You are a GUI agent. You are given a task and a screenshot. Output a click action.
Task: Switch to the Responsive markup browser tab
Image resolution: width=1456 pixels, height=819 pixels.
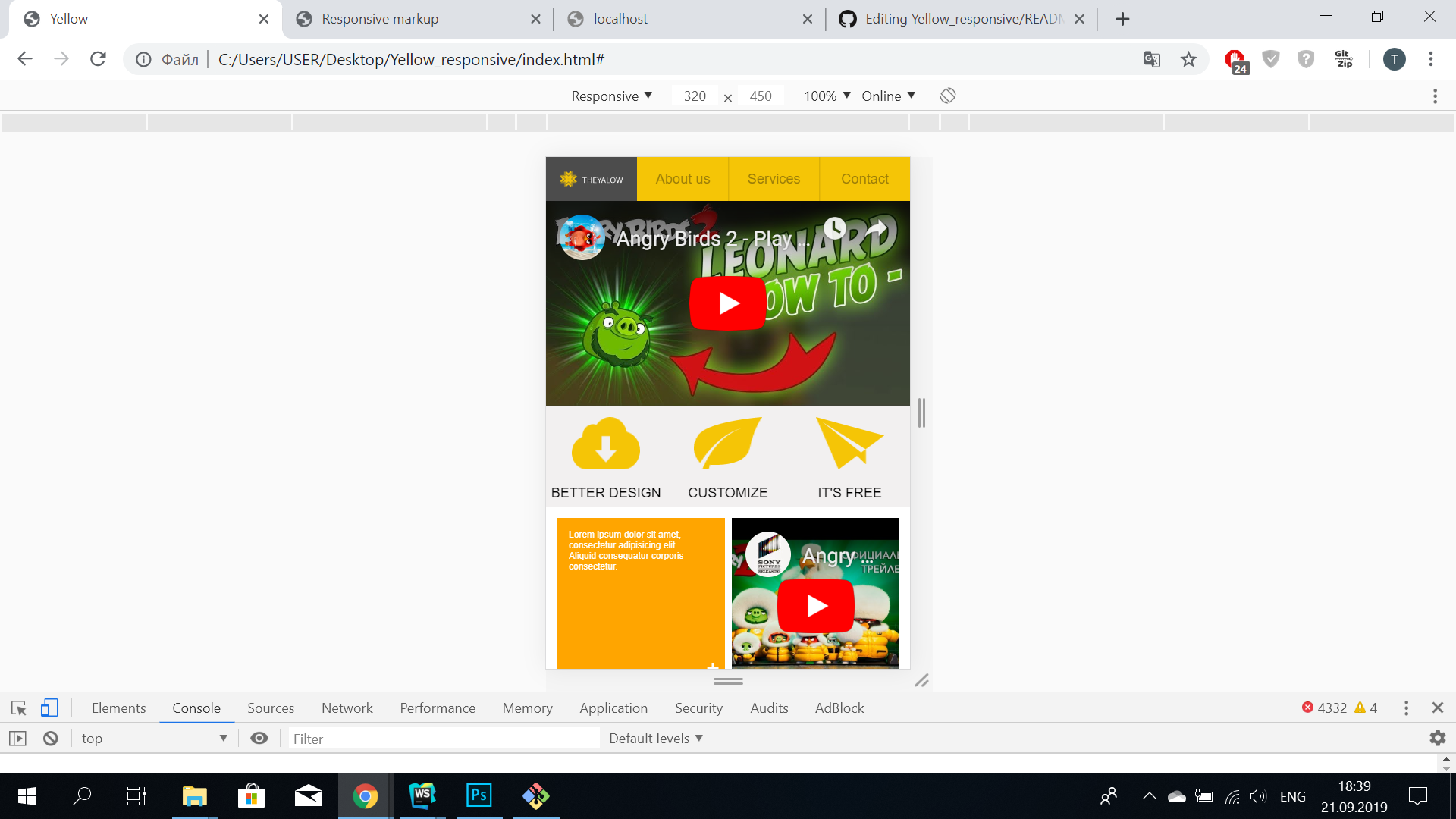418,19
